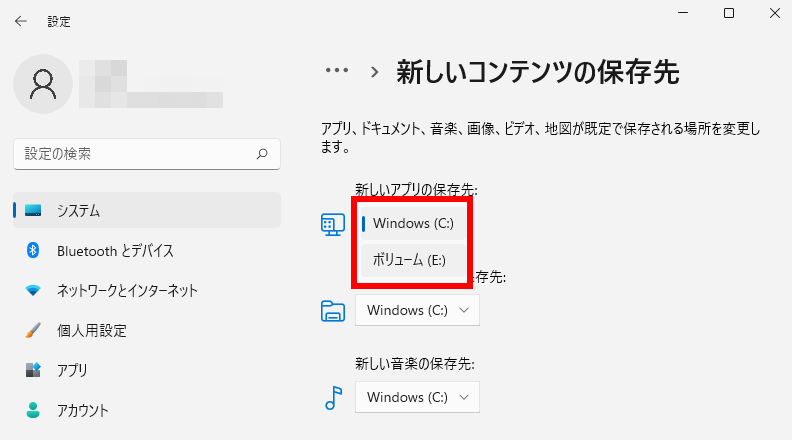Focus the 設定の検索 search field
The image size is (792, 440).
coord(147,154)
